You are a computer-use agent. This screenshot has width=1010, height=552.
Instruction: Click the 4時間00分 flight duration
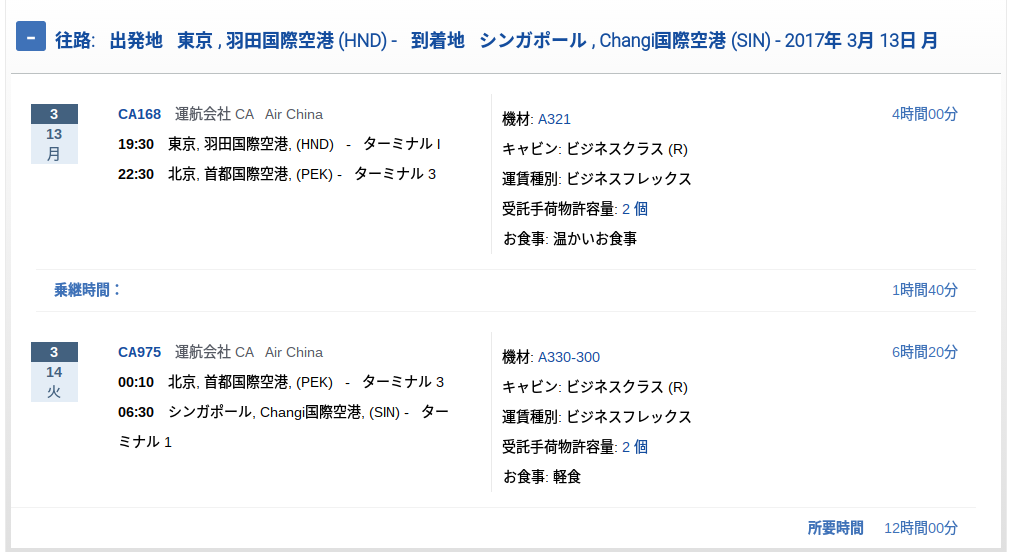924,114
